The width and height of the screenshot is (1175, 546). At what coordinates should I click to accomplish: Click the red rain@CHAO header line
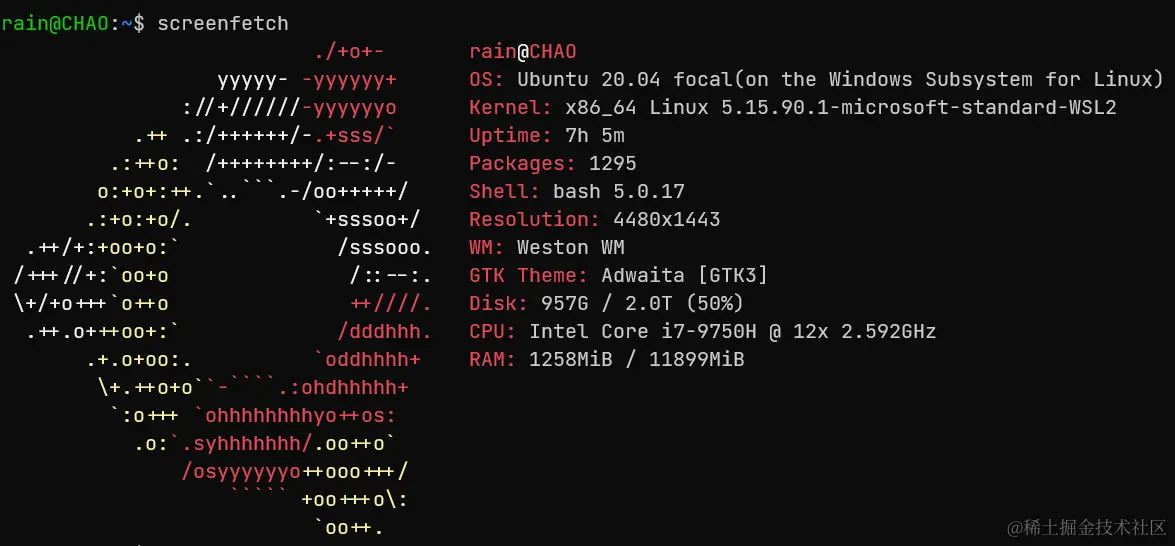[x=523, y=52]
